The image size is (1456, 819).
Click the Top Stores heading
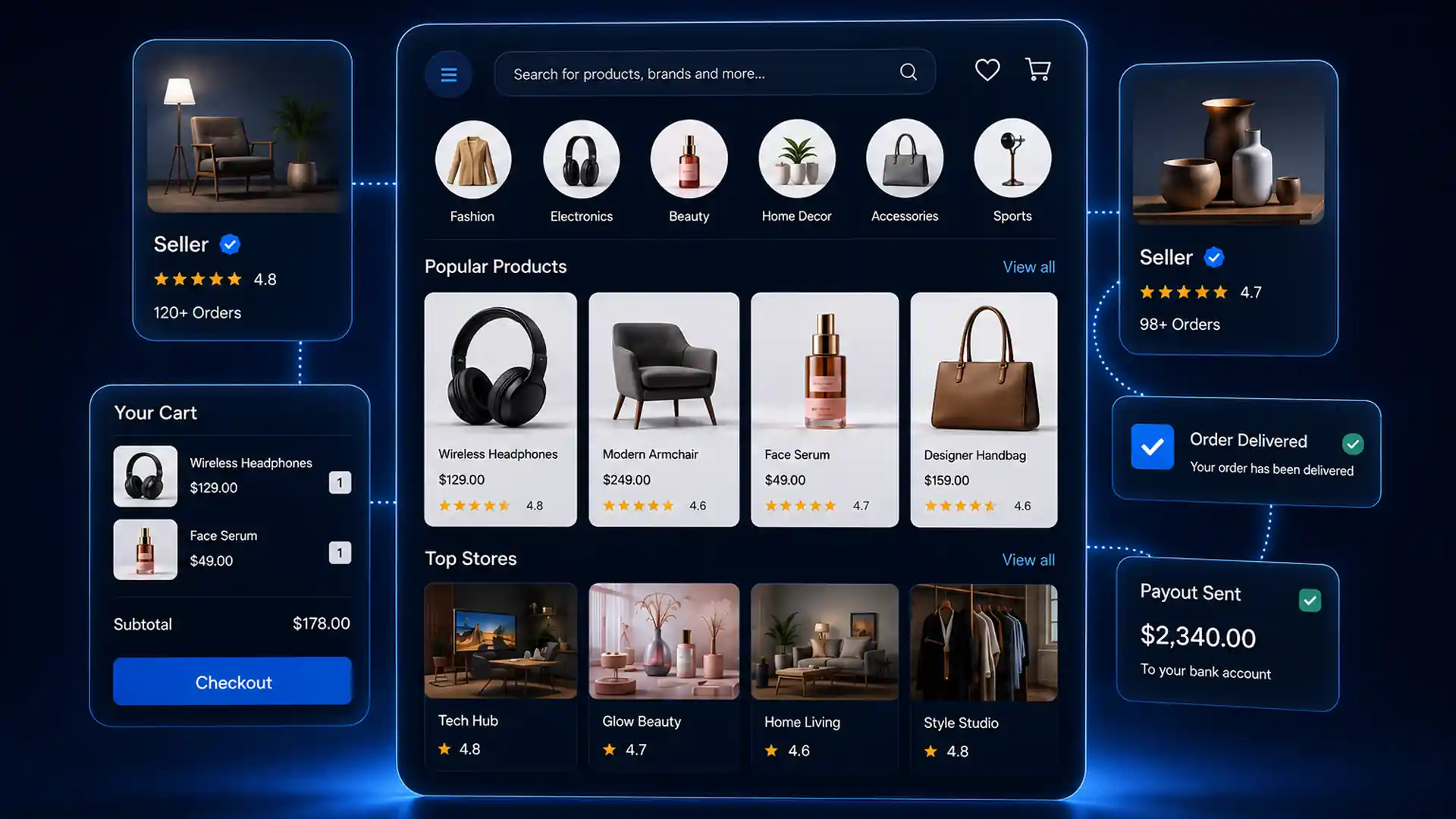470,559
